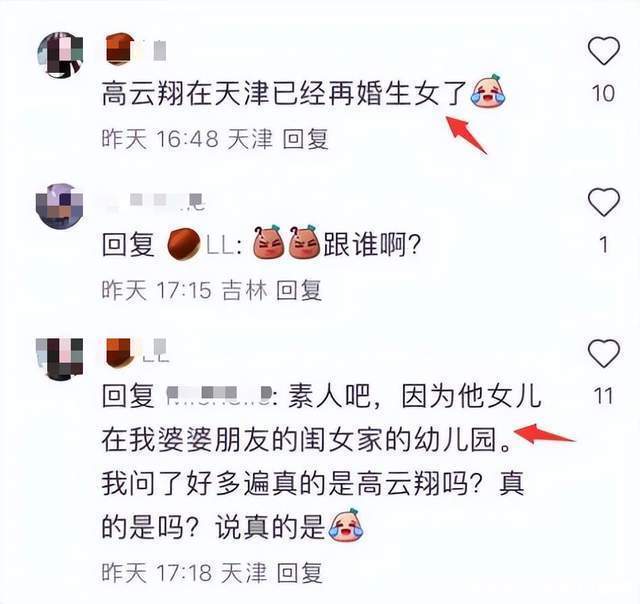The height and width of the screenshot is (604, 640).
Task: Open the first commenter's username
Action: coord(136,49)
